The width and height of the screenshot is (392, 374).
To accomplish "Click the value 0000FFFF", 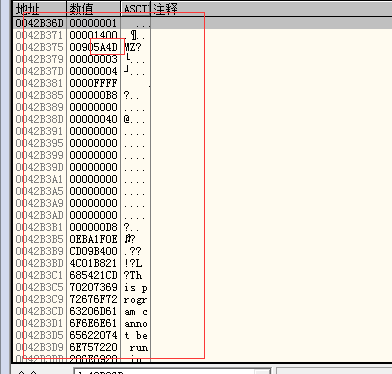I will (x=93, y=83).
